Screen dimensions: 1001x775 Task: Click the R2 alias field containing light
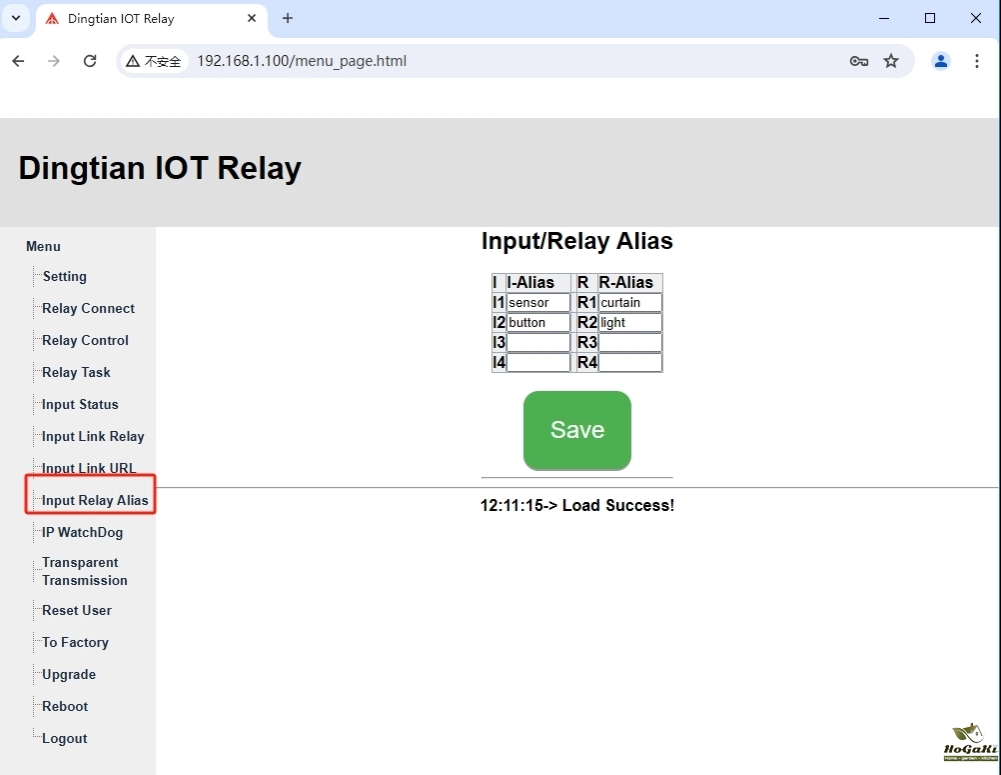630,322
